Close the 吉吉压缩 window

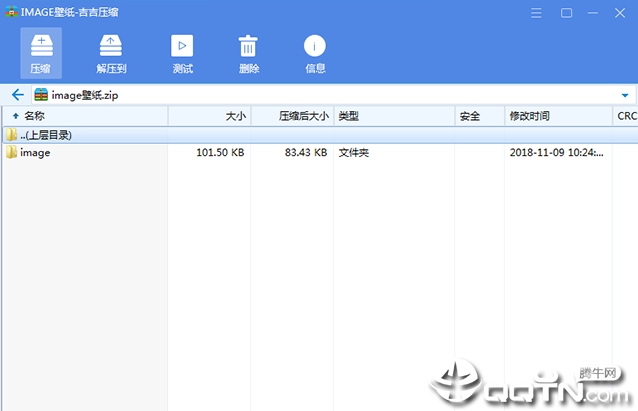pyautogui.click(x=620, y=13)
